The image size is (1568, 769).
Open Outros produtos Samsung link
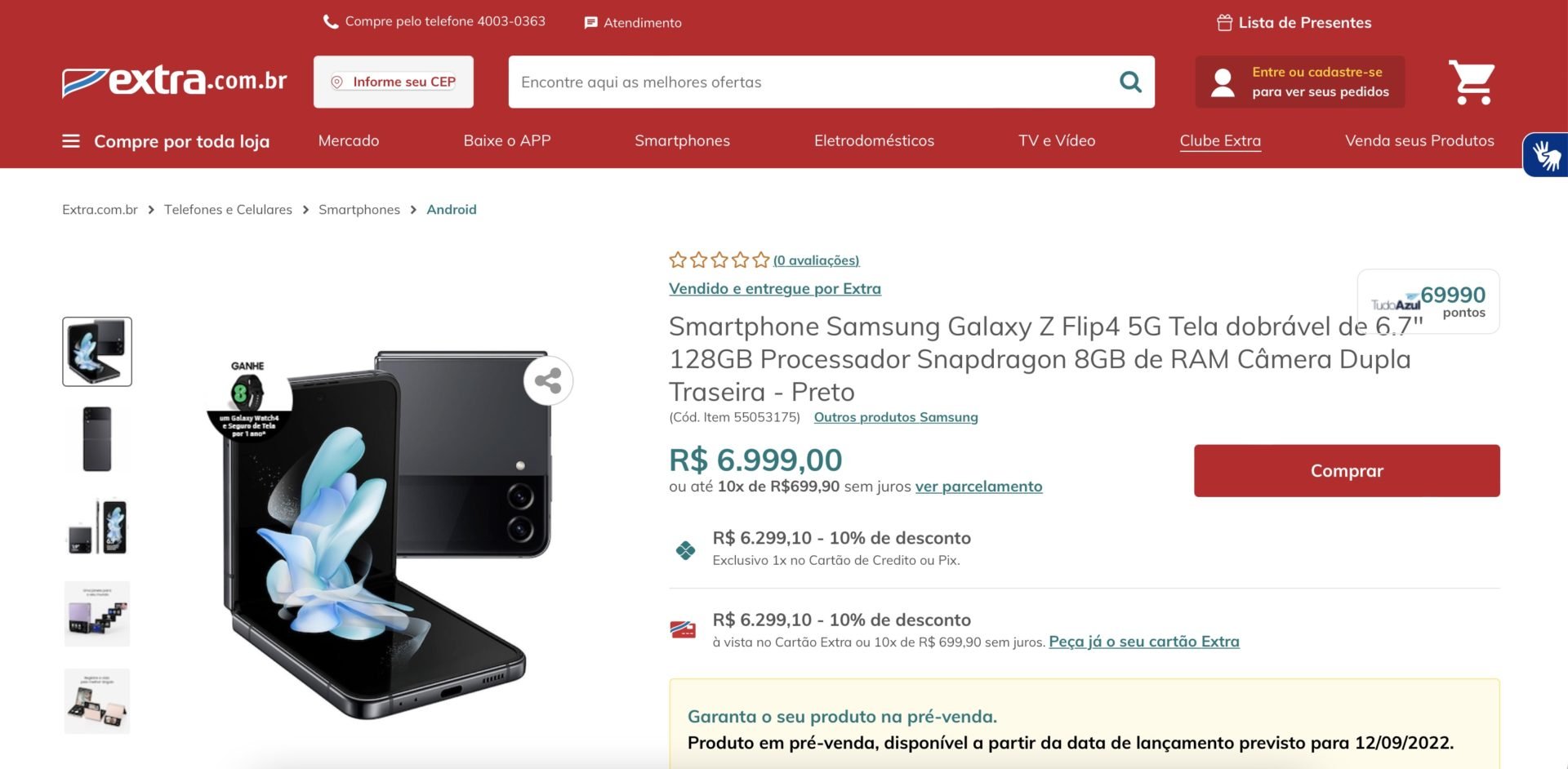pos(896,417)
